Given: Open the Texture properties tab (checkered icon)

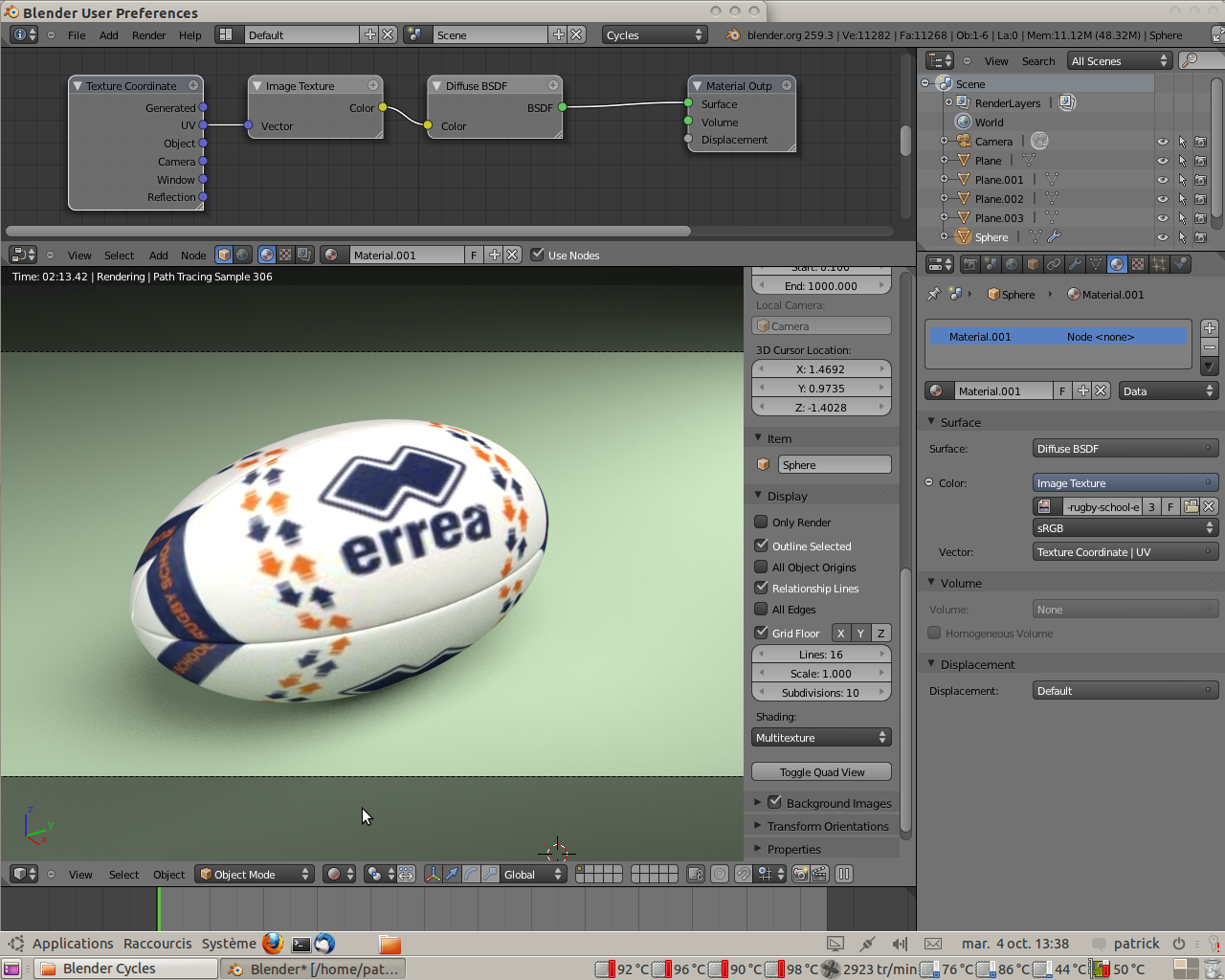Looking at the screenshot, I should [1136, 264].
